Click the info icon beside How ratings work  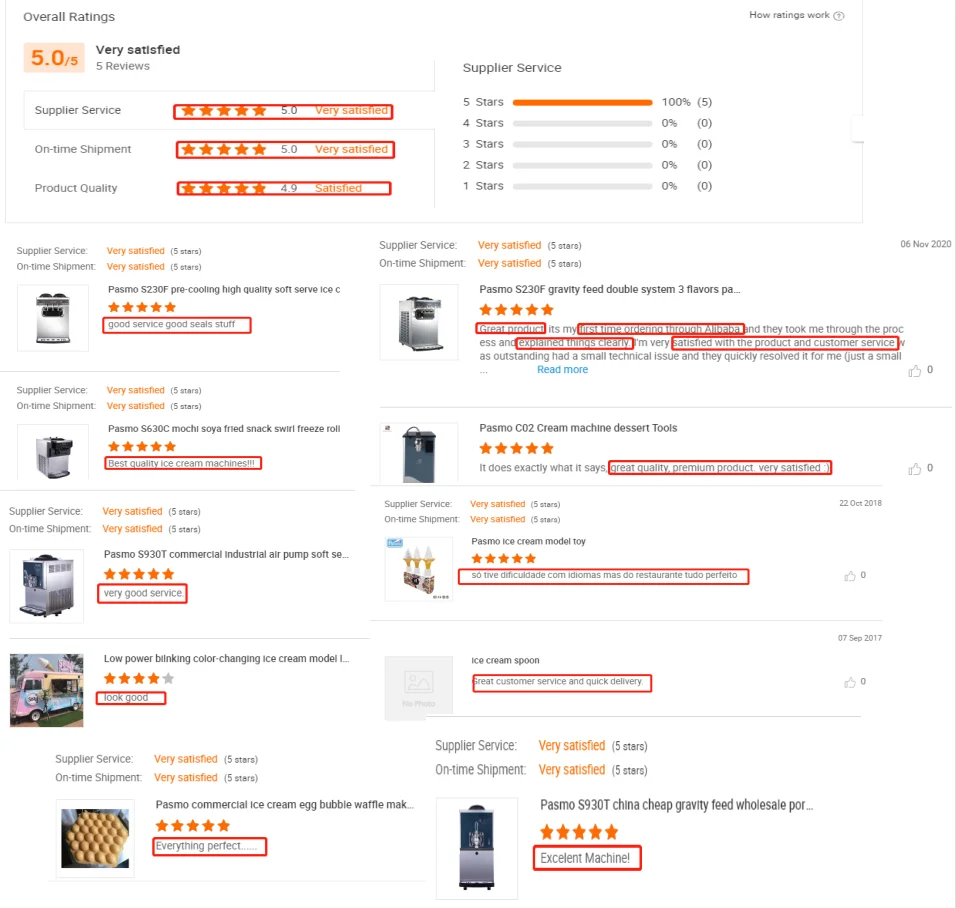839,16
